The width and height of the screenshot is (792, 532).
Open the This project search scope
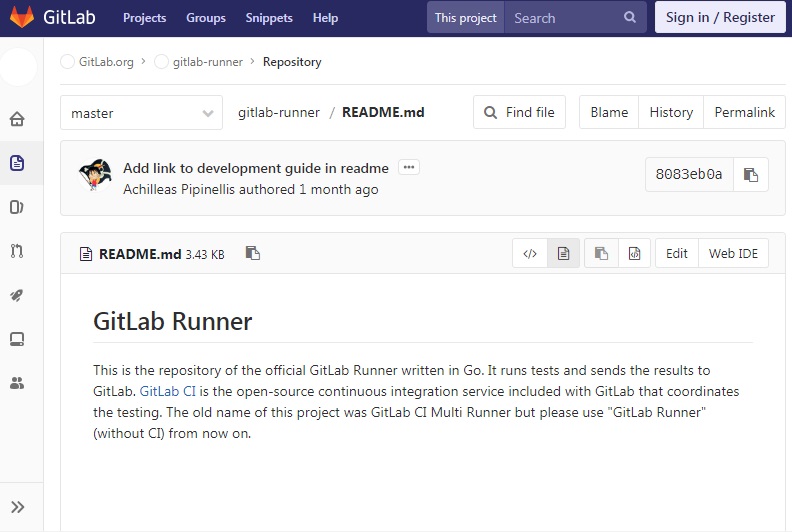465,18
